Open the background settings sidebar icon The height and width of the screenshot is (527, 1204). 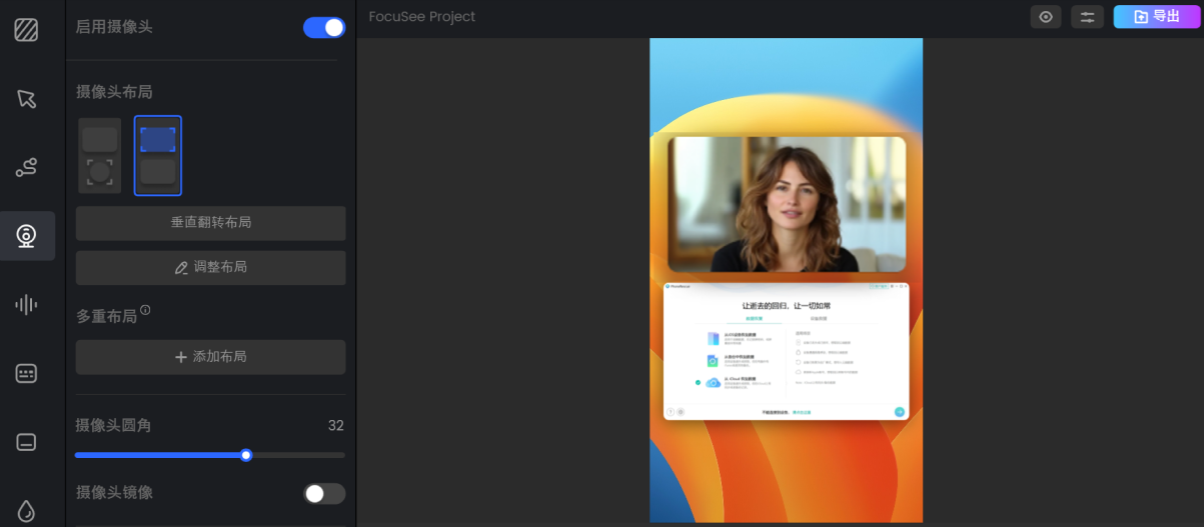pos(27,30)
